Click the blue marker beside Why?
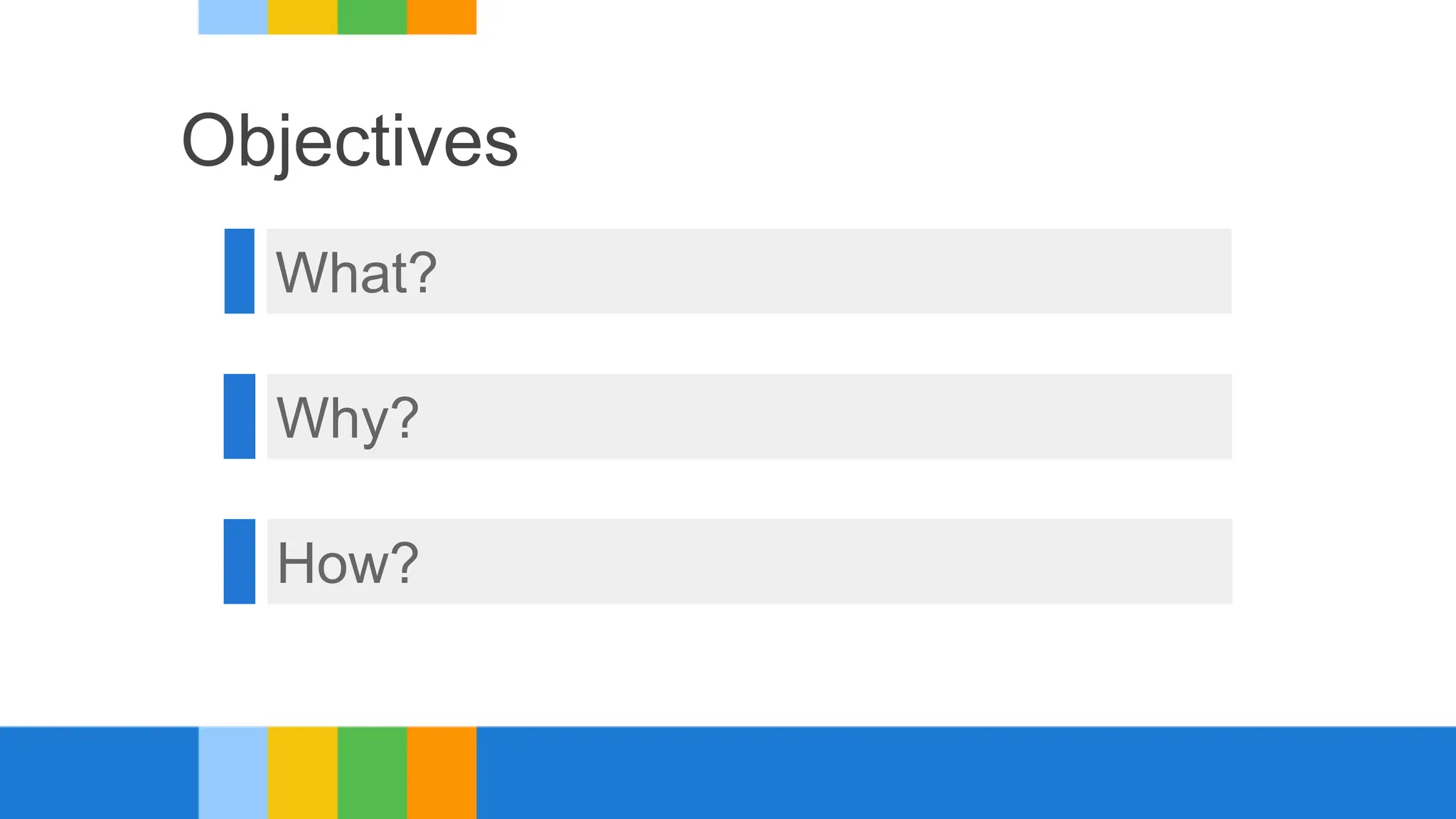Image resolution: width=1456 pixels, height=819 pixels. click(x=240, y=417)
